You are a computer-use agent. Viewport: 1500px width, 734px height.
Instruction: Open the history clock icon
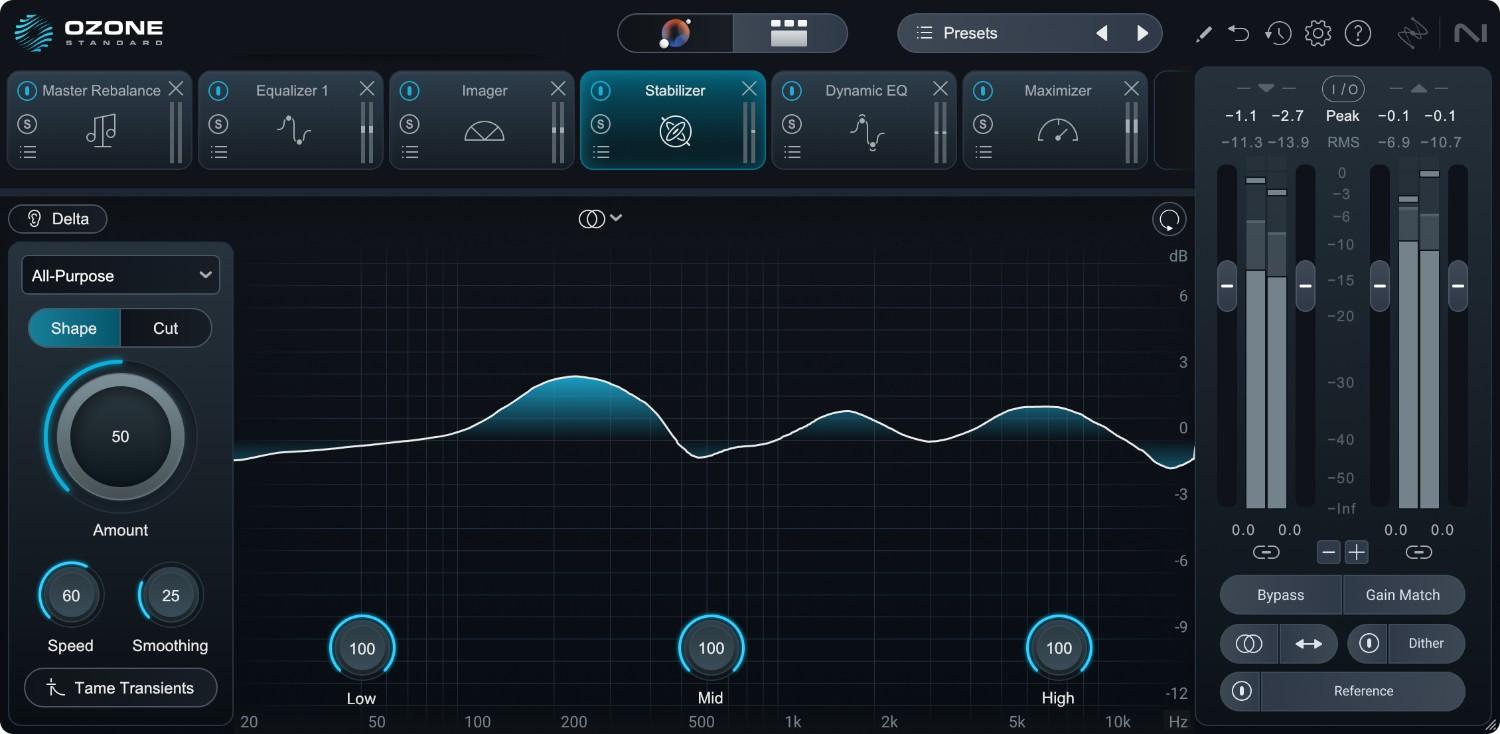(1278, 32)
